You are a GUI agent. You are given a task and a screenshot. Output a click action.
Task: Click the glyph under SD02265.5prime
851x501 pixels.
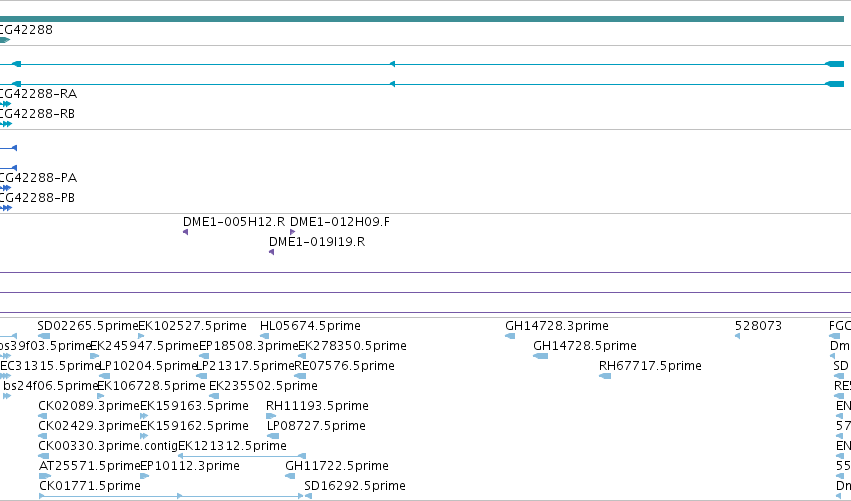(44, 336)
